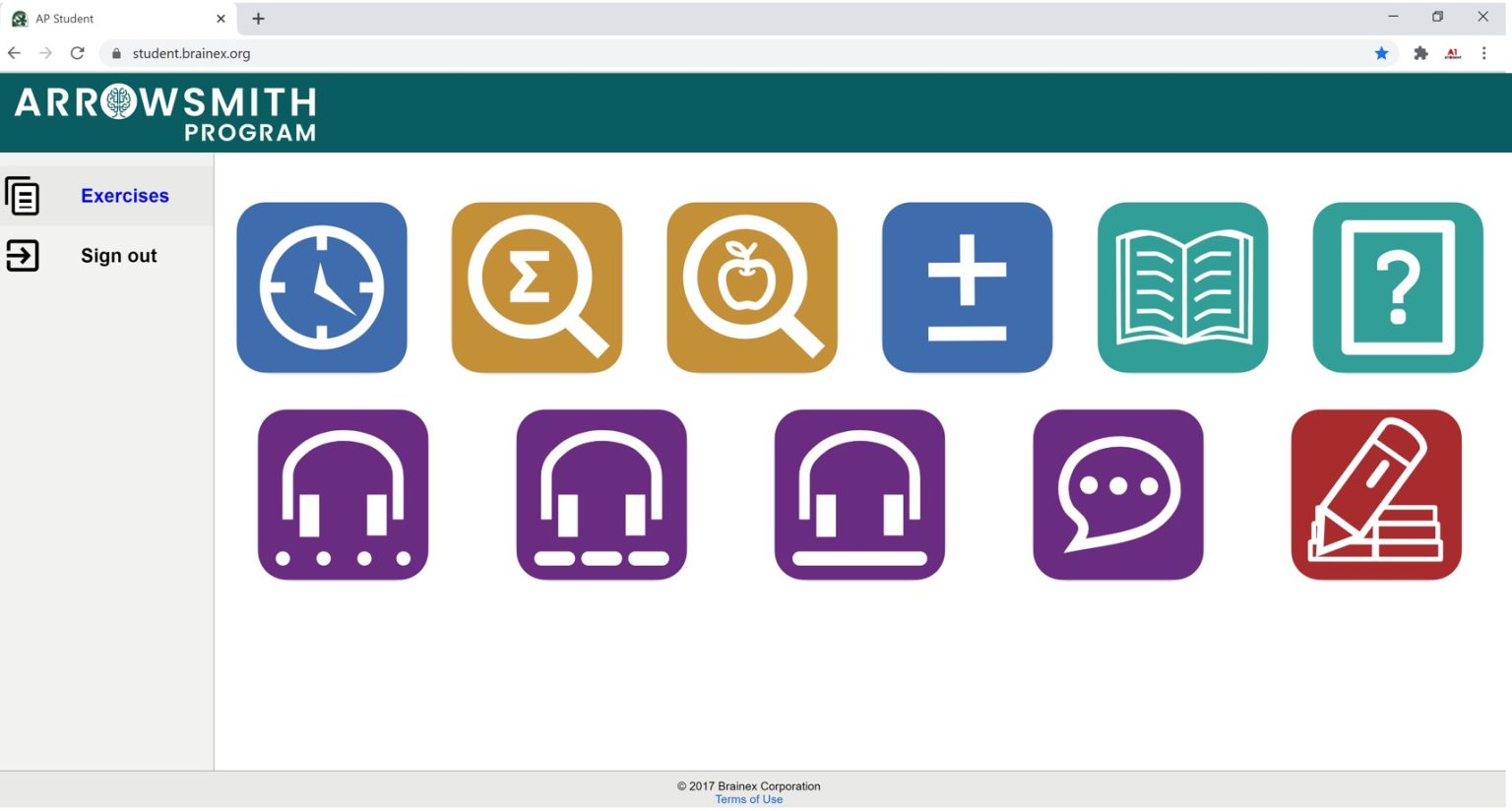
Task: Open the clock exercise
Action: point(321,287)
